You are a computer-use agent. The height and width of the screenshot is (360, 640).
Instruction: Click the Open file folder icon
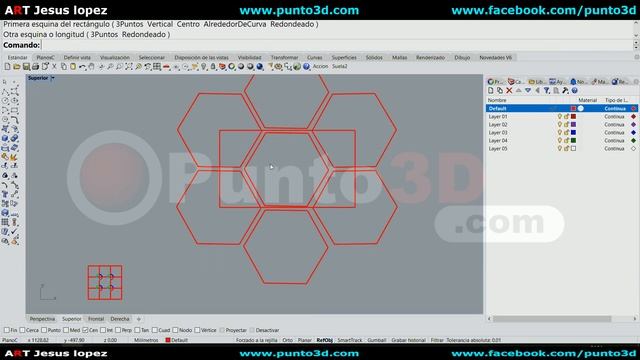17,67
